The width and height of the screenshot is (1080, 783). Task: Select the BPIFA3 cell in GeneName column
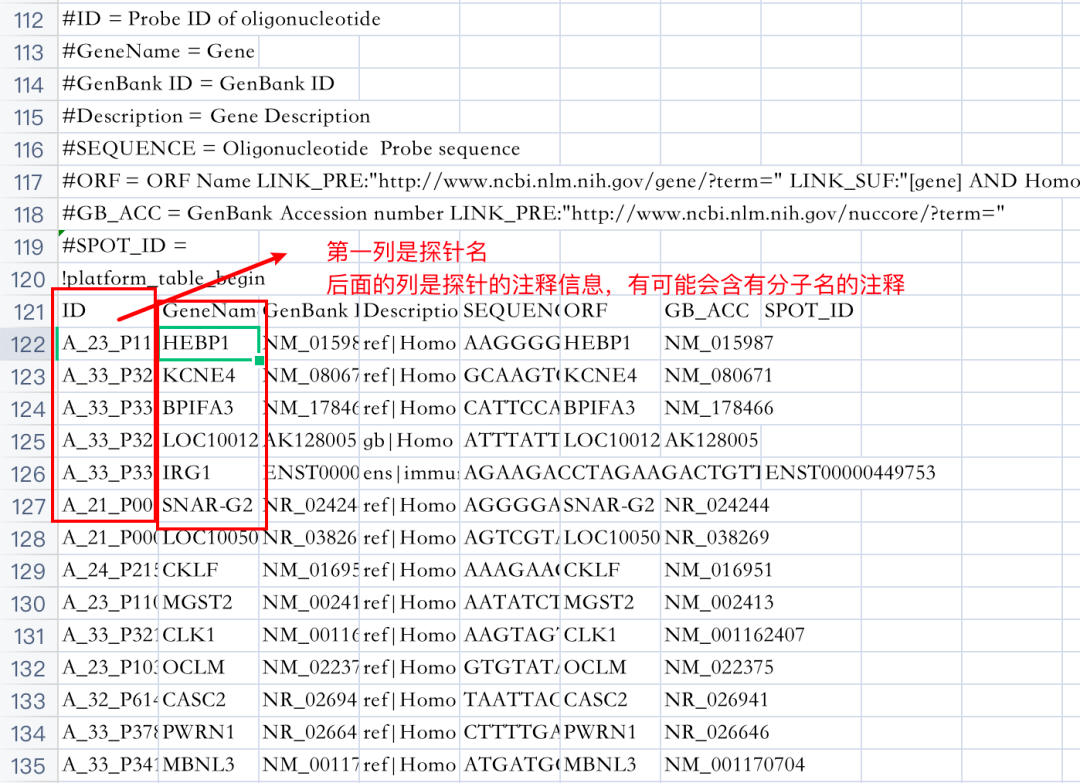(x=209, y=408)
